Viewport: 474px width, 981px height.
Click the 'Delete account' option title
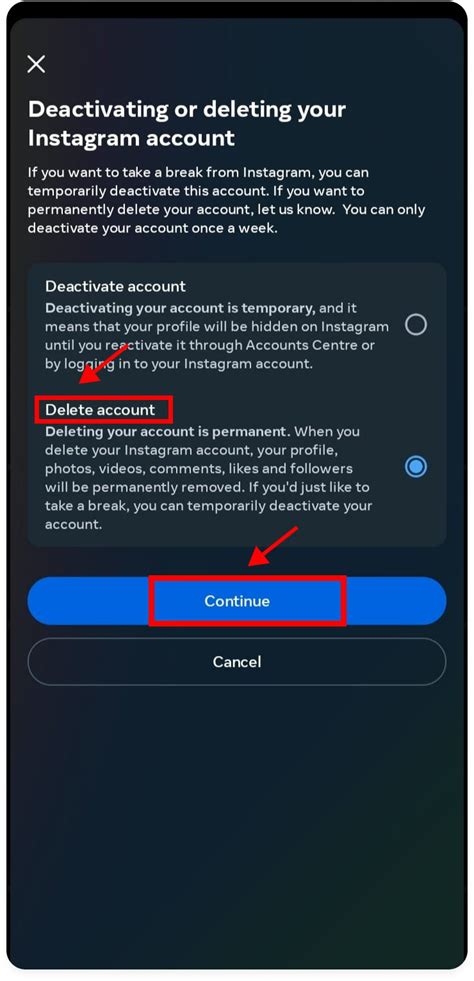pos(100,410)
